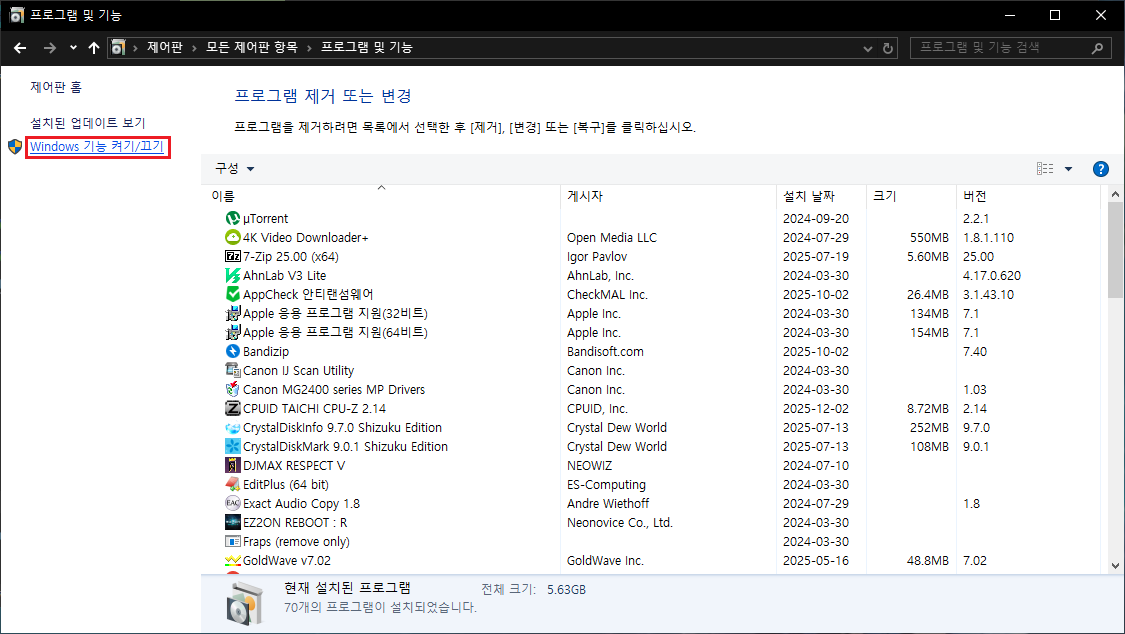Click the GoldWave v7.02 icon
1125x634 pixels.
click(232, 561)
